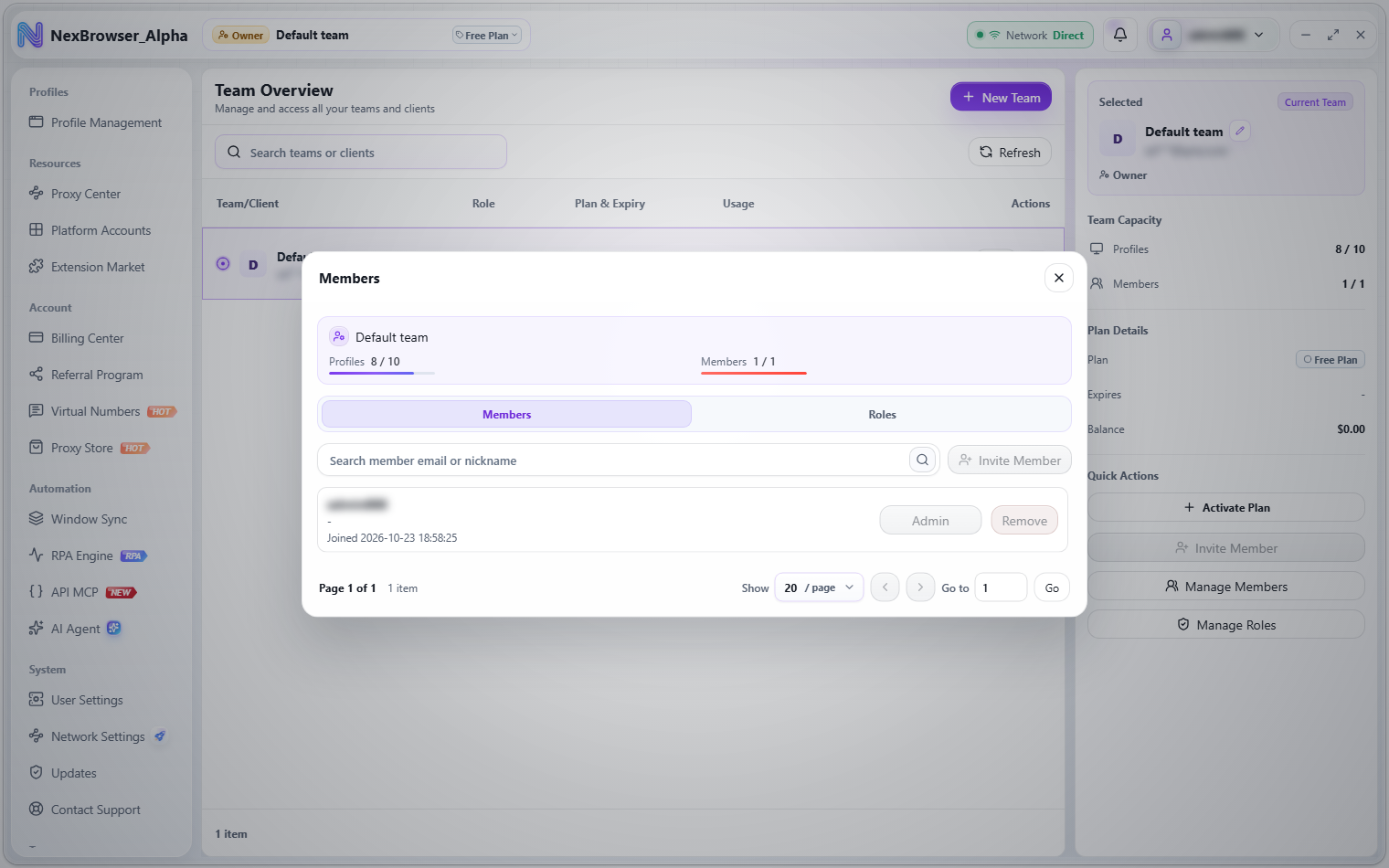Screen dimensions: 1389x868
Task: Click the Refresh button
Action: [1010, 152]
